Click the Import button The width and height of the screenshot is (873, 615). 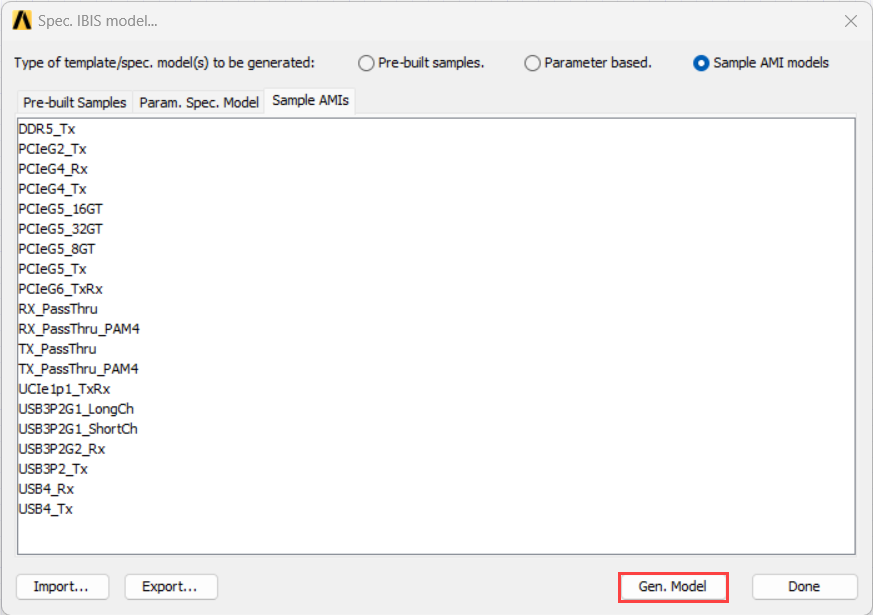62,586
